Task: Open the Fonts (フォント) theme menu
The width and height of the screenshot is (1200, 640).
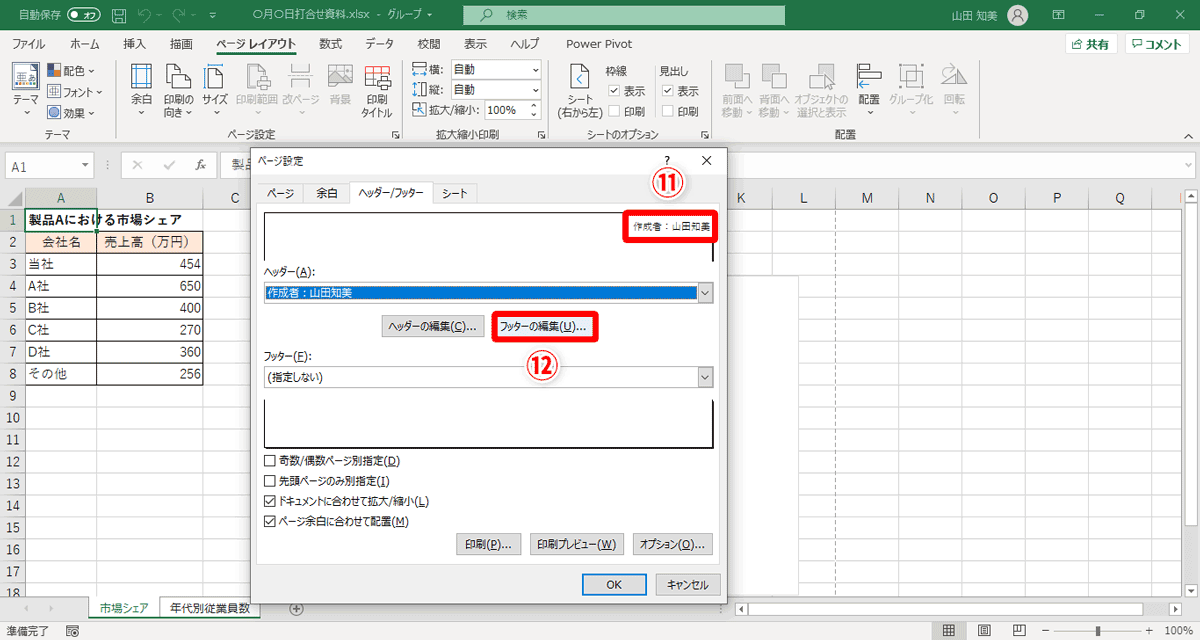Action: (76, 92)
